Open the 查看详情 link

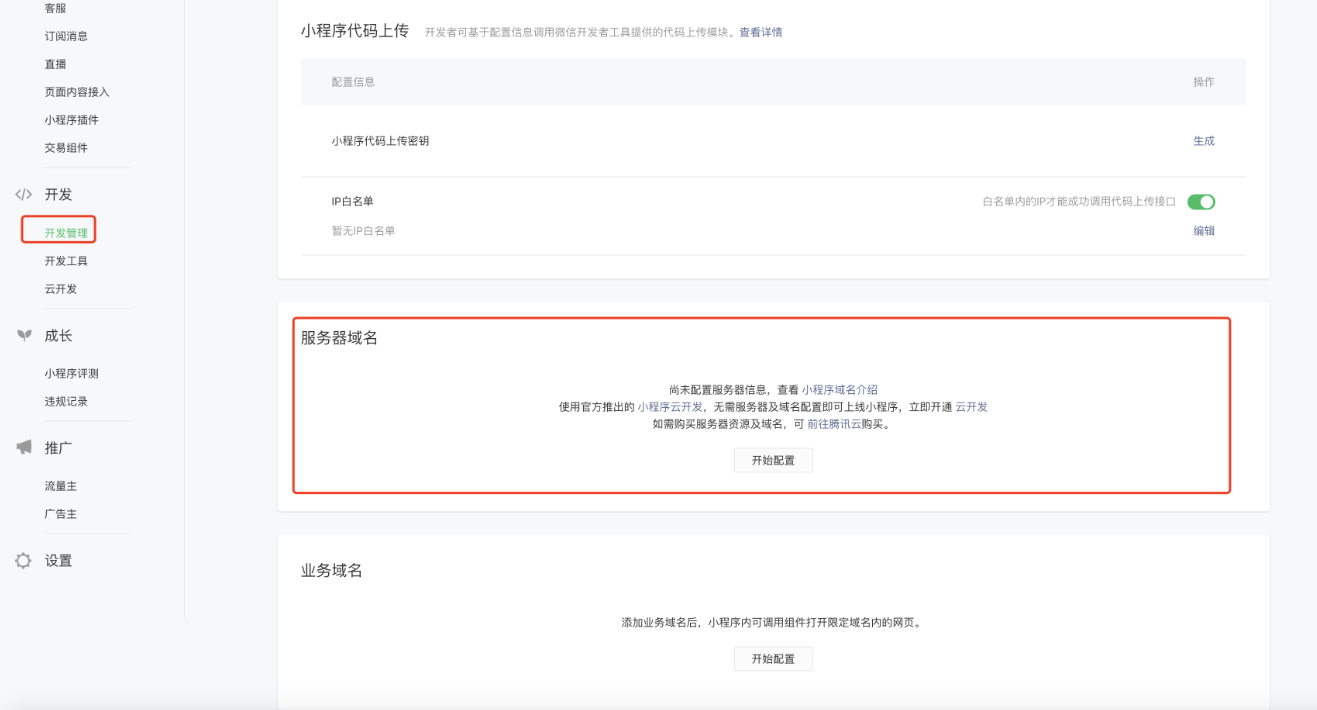coord(760,32)
